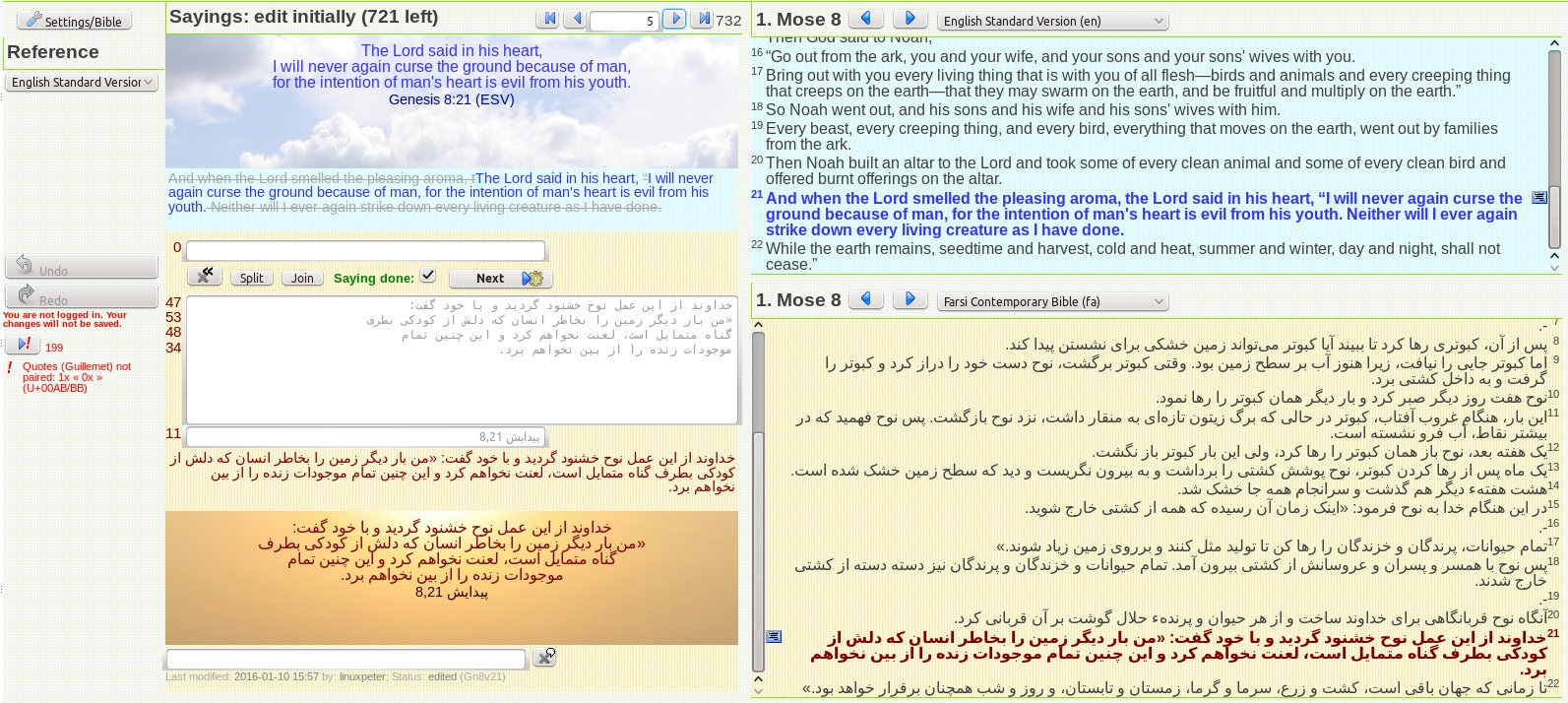Click the empty headline field labeled 0
The height and width of the screenshot is (703, 1568).
[365, 251]
